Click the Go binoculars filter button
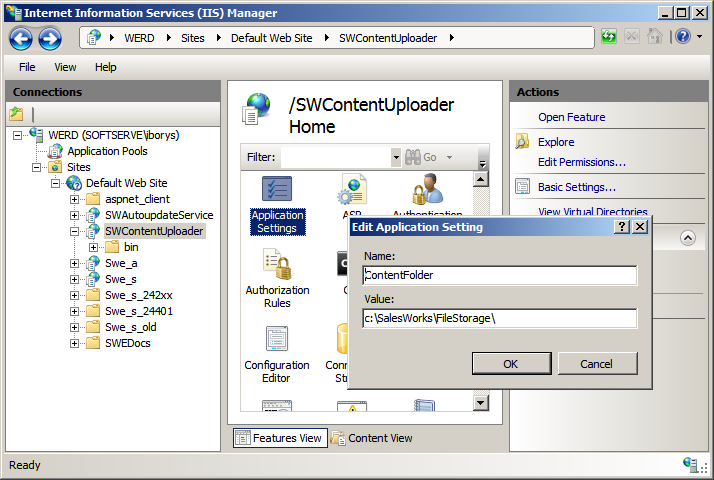This screenshot has height=480, width=714. click(421, 157)
